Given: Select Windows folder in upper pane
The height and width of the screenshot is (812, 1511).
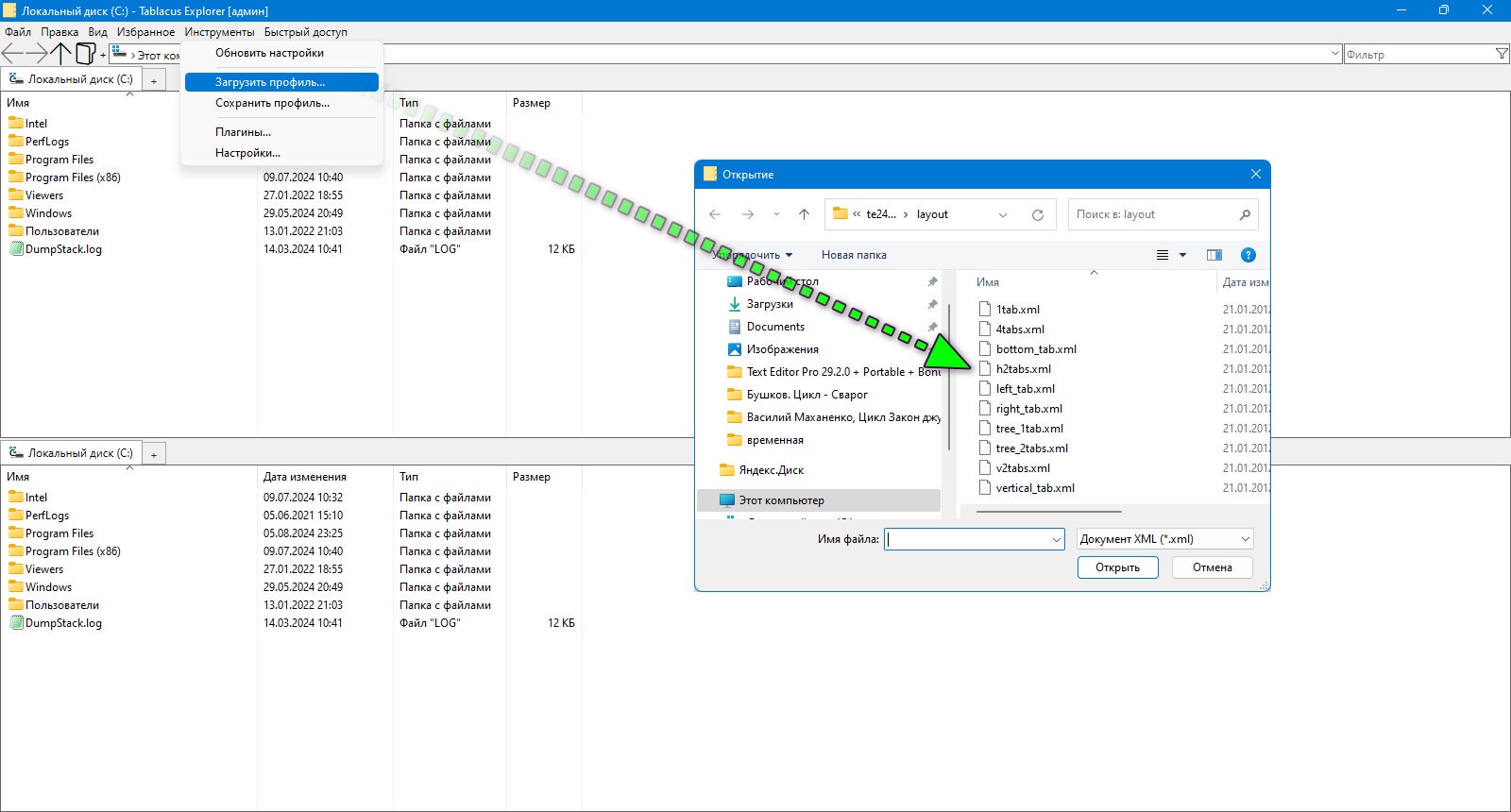Looking at the screenshot, I should 48,213.
